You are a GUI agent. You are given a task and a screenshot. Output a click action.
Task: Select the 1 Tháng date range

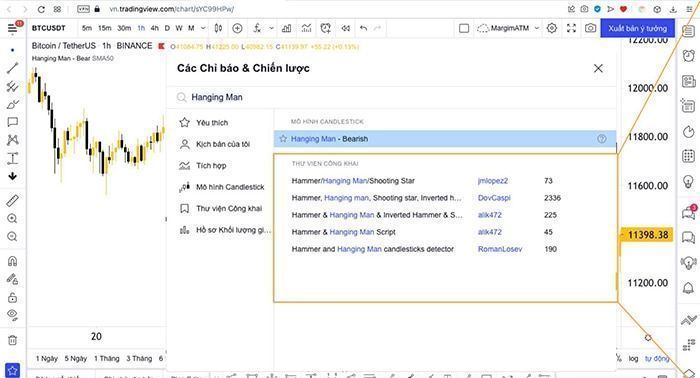pyautogui.click(x=106, y=358)
